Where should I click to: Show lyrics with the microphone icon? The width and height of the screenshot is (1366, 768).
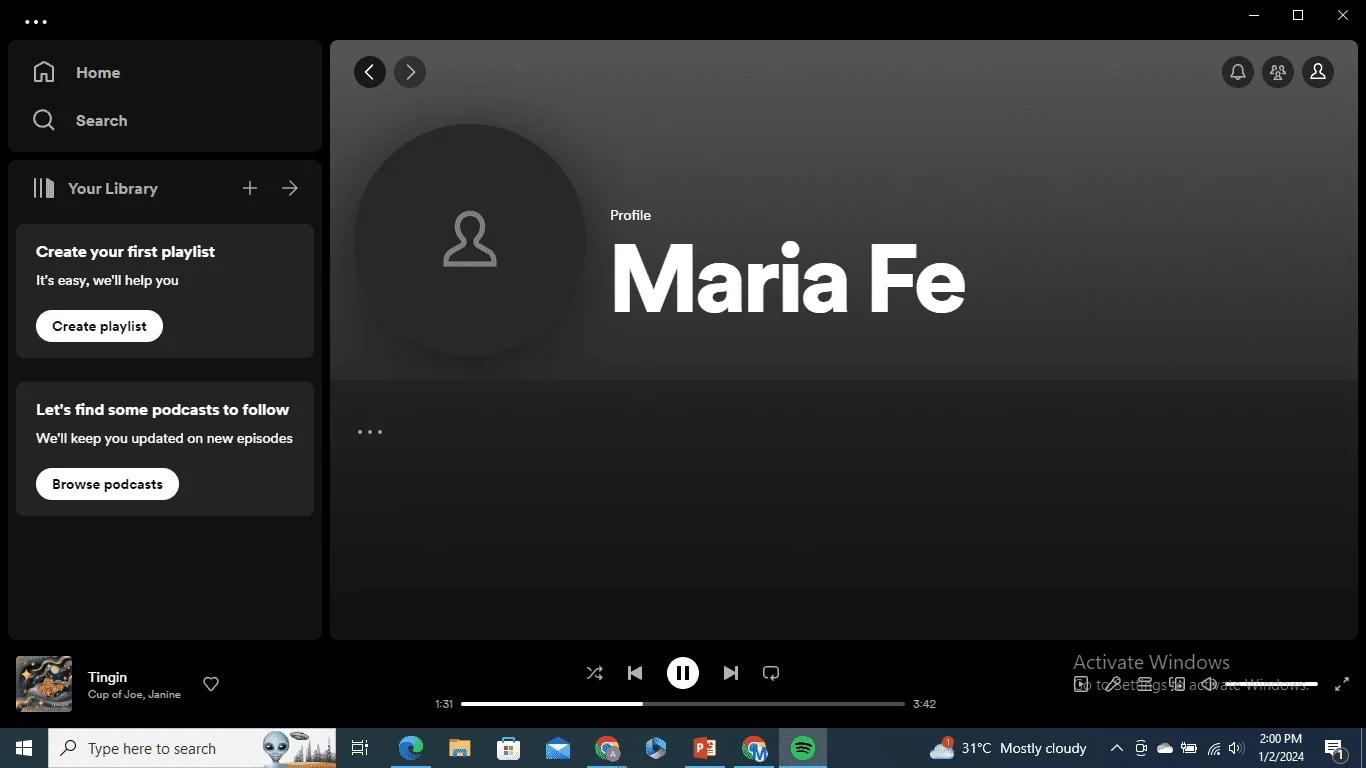pyautogui.click(x=1113, y=684)
